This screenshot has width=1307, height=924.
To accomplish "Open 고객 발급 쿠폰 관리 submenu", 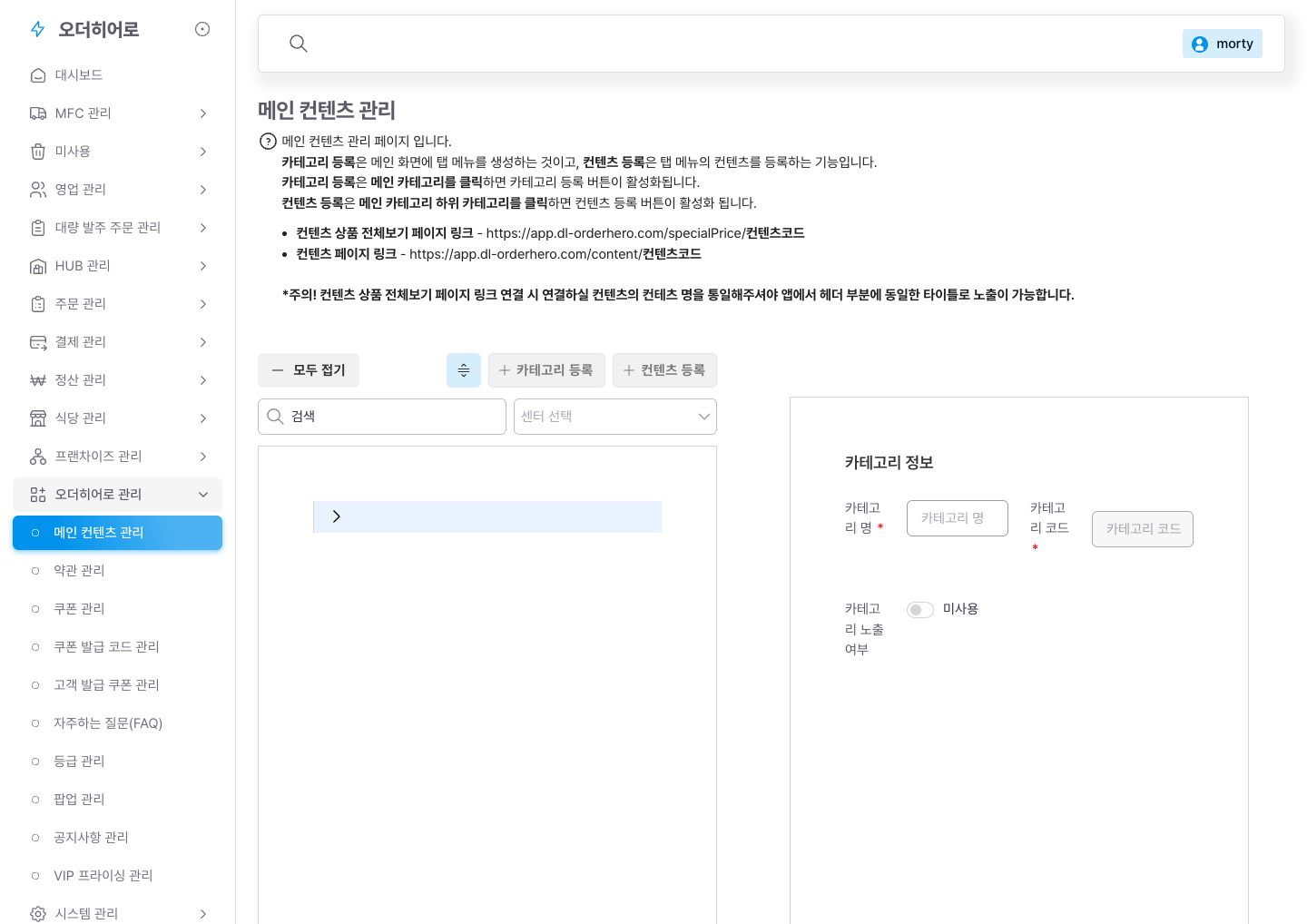I will (x=117, y=685).
